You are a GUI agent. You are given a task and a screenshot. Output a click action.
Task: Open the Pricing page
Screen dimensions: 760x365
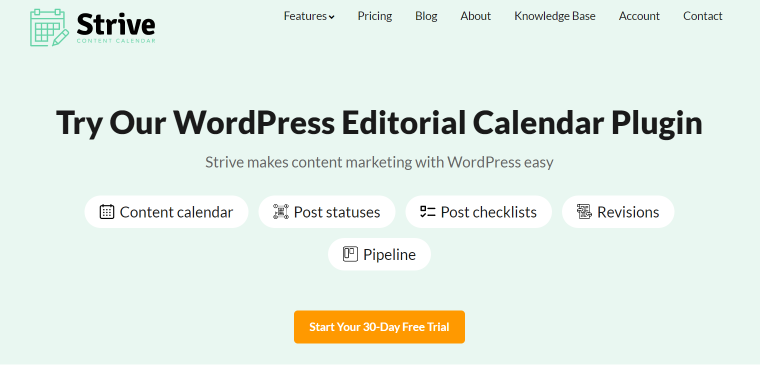click(x=375, y=16)
